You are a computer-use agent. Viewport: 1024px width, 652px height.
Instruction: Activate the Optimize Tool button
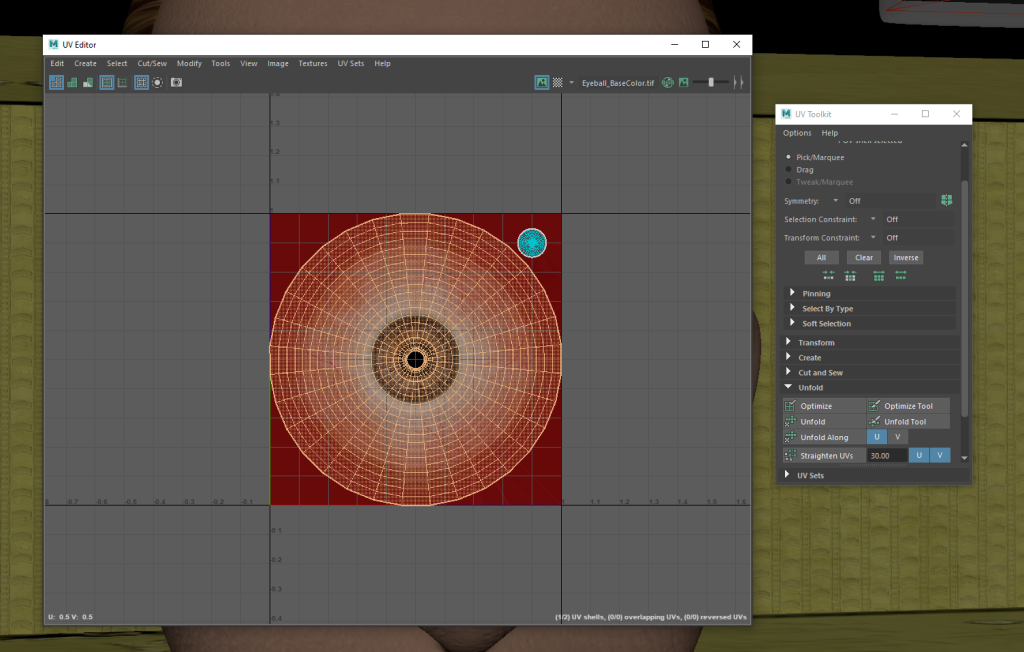[x=908, y=406]
